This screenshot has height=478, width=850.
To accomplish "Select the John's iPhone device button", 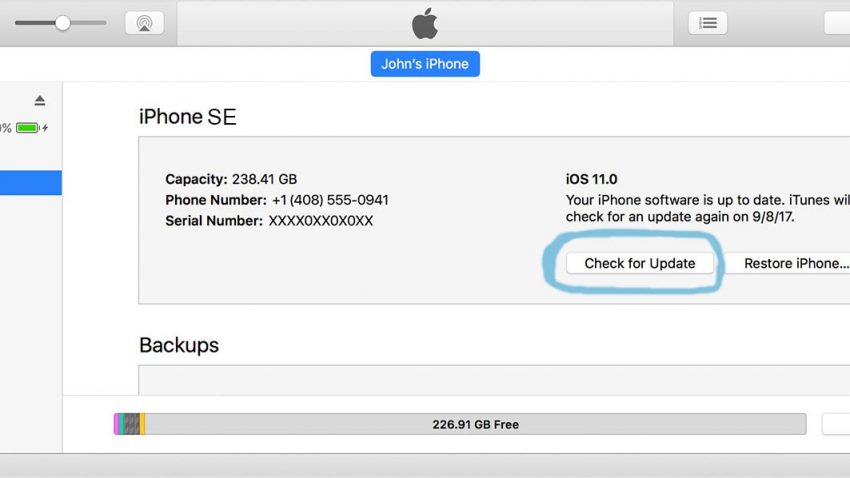I will (425, 64).
